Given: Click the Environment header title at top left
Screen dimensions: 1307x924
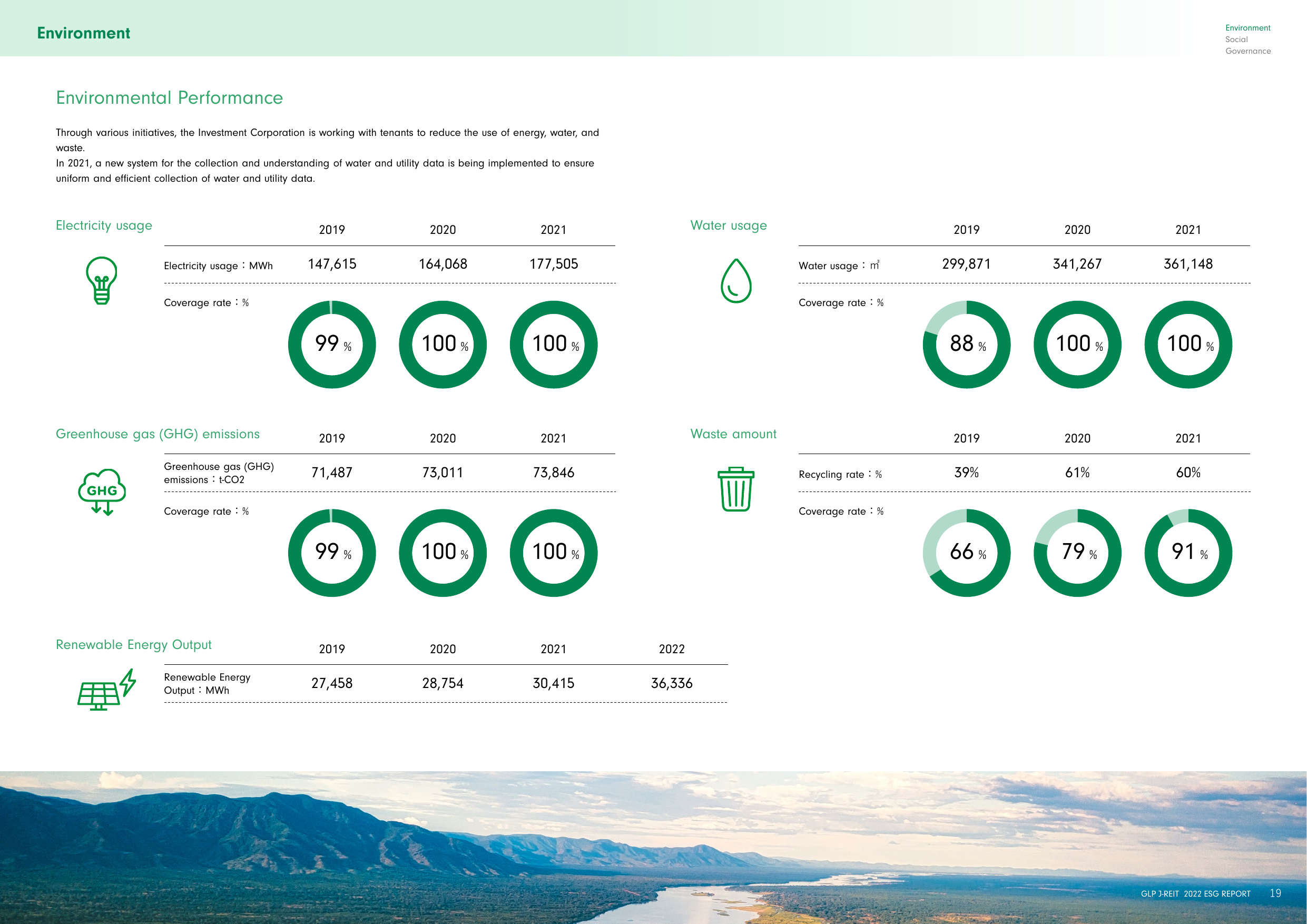Looking at the screenshot, I should coord(84,33).
